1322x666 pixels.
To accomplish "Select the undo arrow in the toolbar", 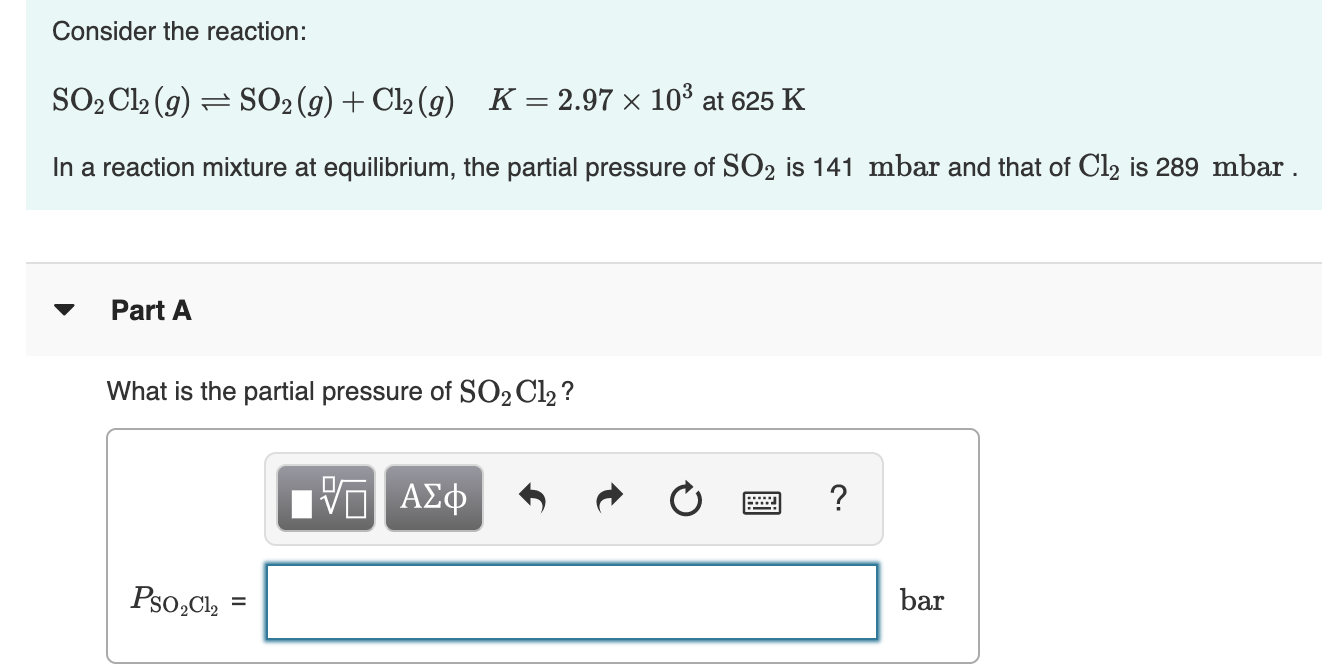I will (x=531, y=498).
